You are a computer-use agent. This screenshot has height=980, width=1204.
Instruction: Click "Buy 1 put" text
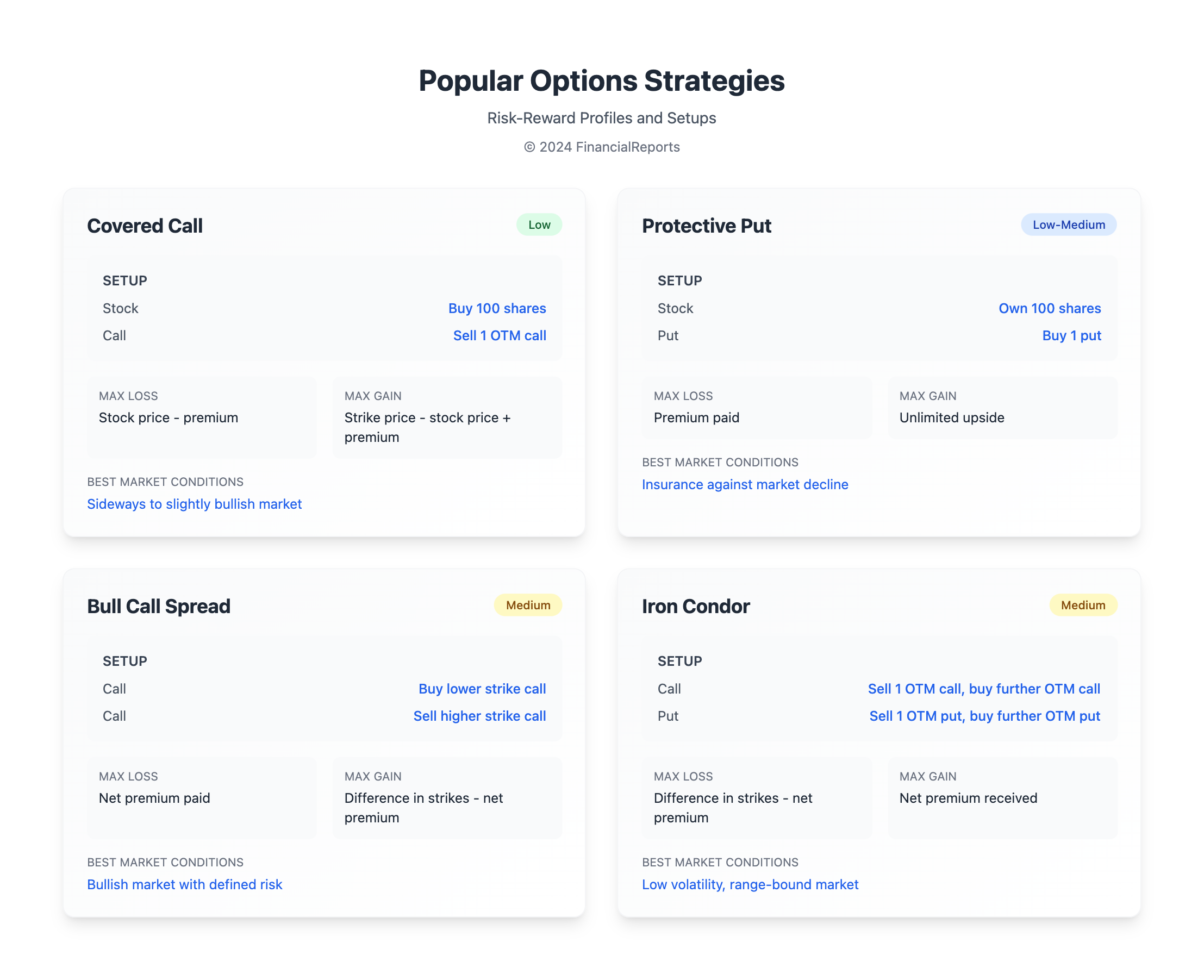(1071, 335)
